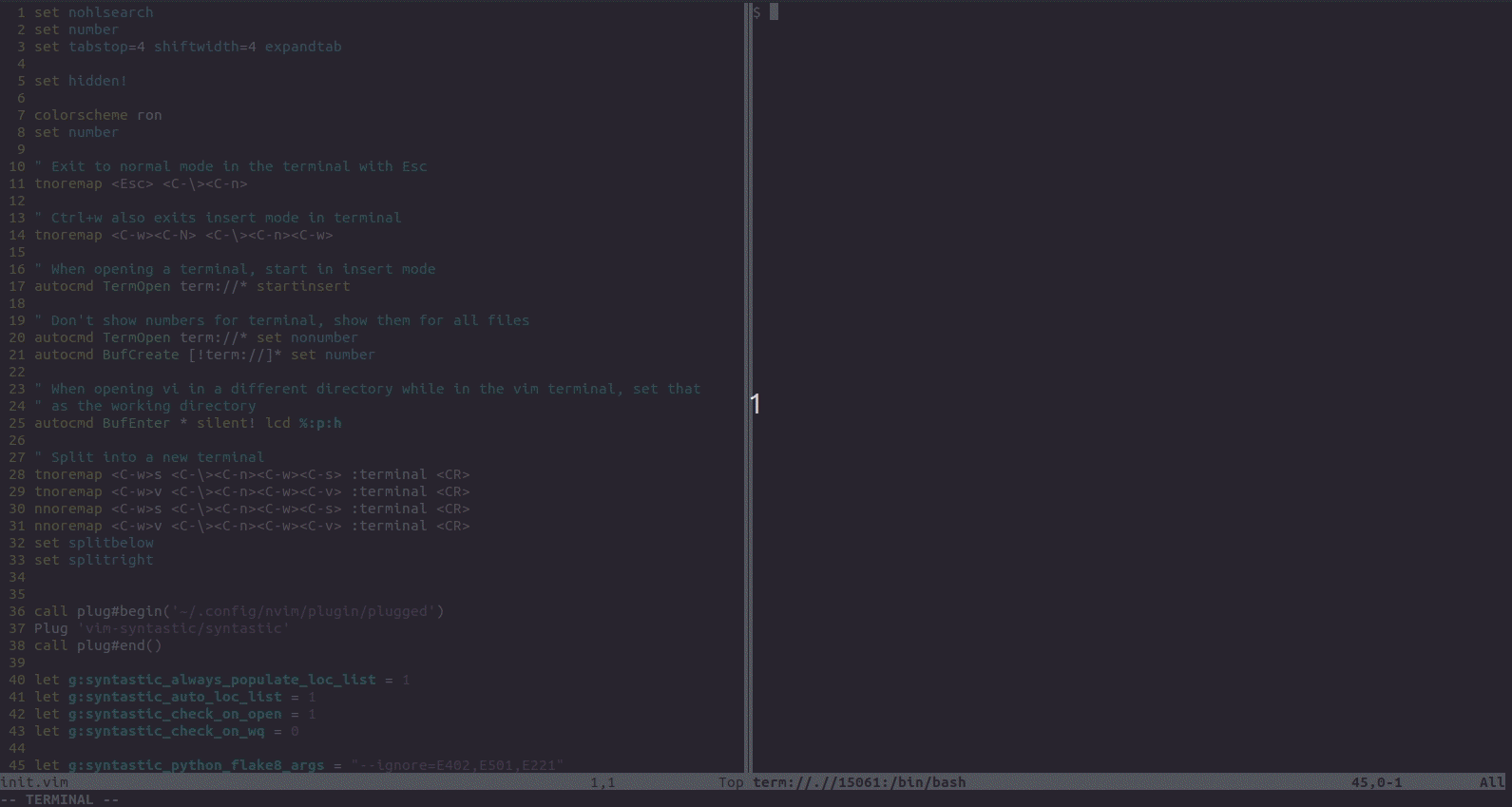Click cursor position '1,1' in status line
The width and height of the screenshot is (1512, 807).
603,782
